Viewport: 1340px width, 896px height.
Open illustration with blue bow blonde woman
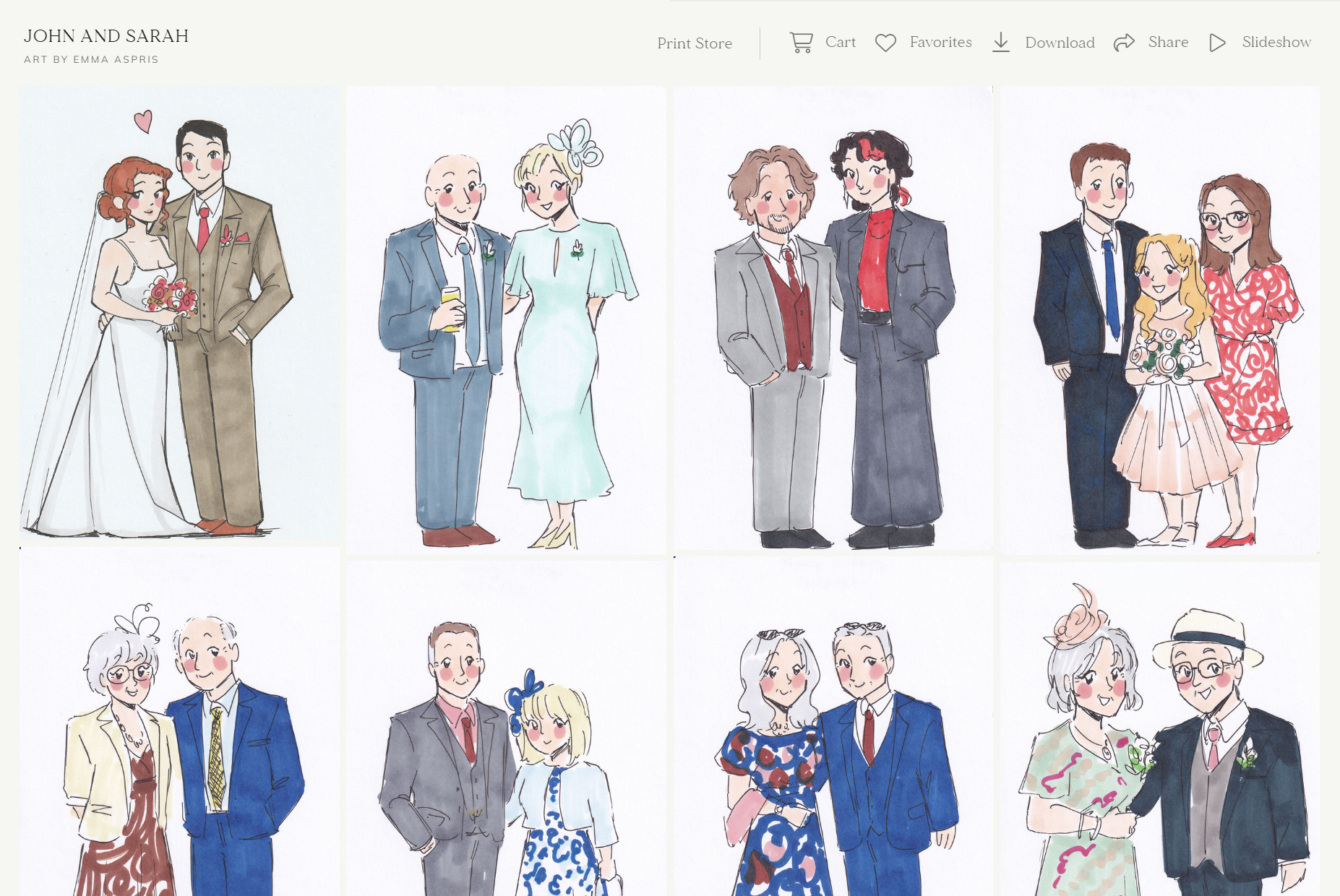click(506, 728)
